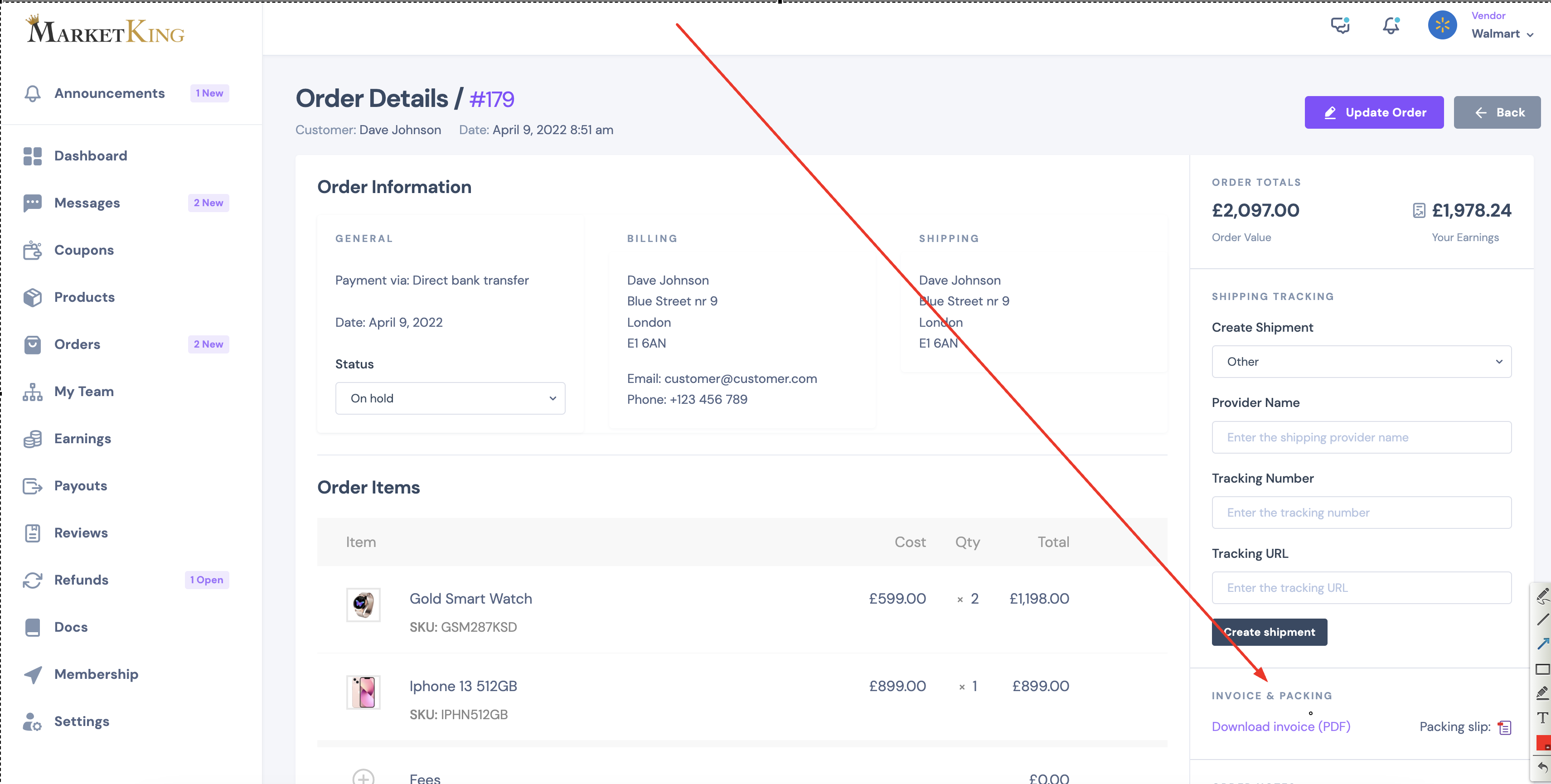Click the My Team hierarchy icon
This screenshot has width=1551, height=784.
tap(33, 392)
